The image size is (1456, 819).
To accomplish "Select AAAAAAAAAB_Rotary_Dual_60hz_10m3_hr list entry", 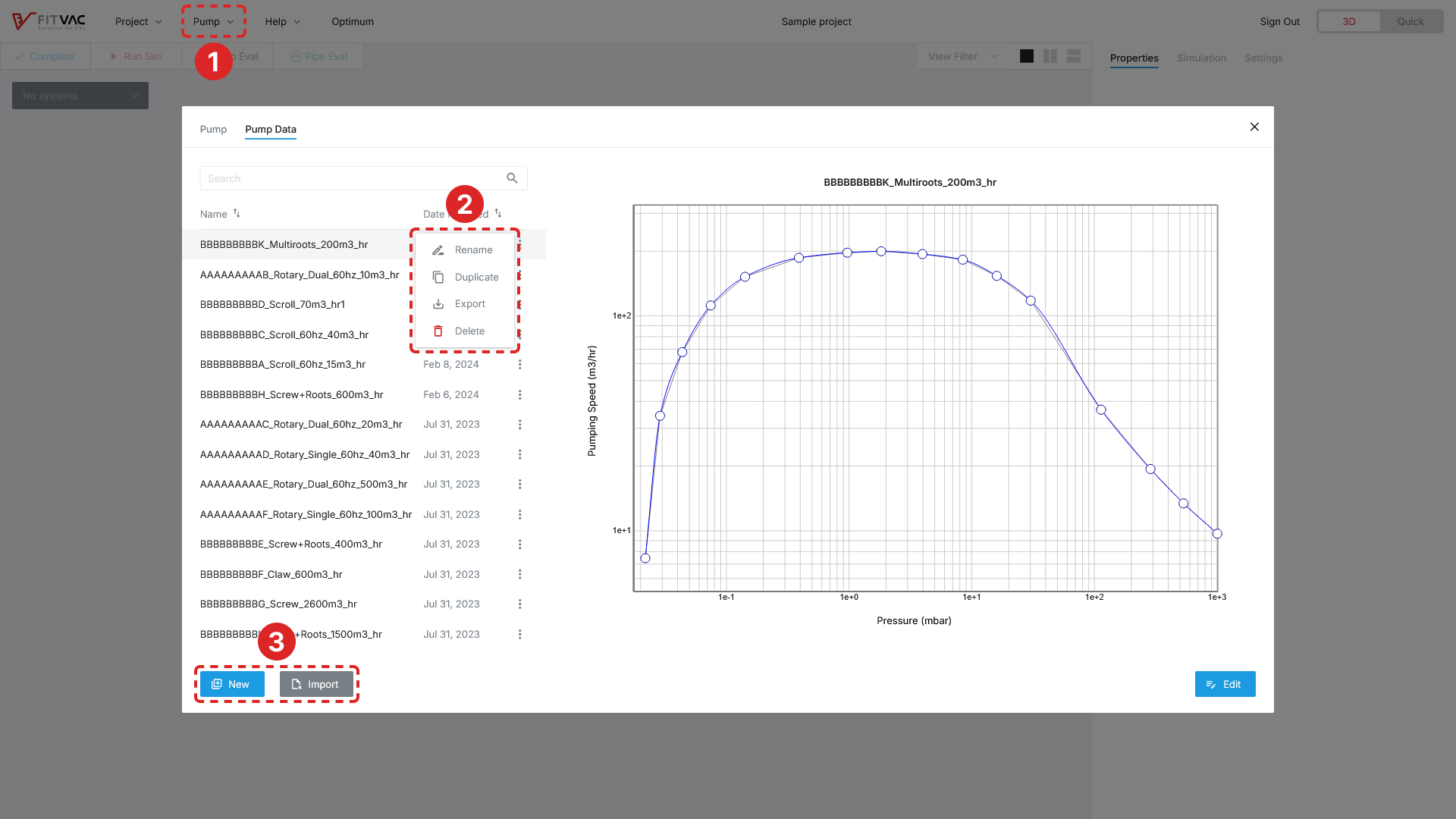I will click(x=300, y=275).
